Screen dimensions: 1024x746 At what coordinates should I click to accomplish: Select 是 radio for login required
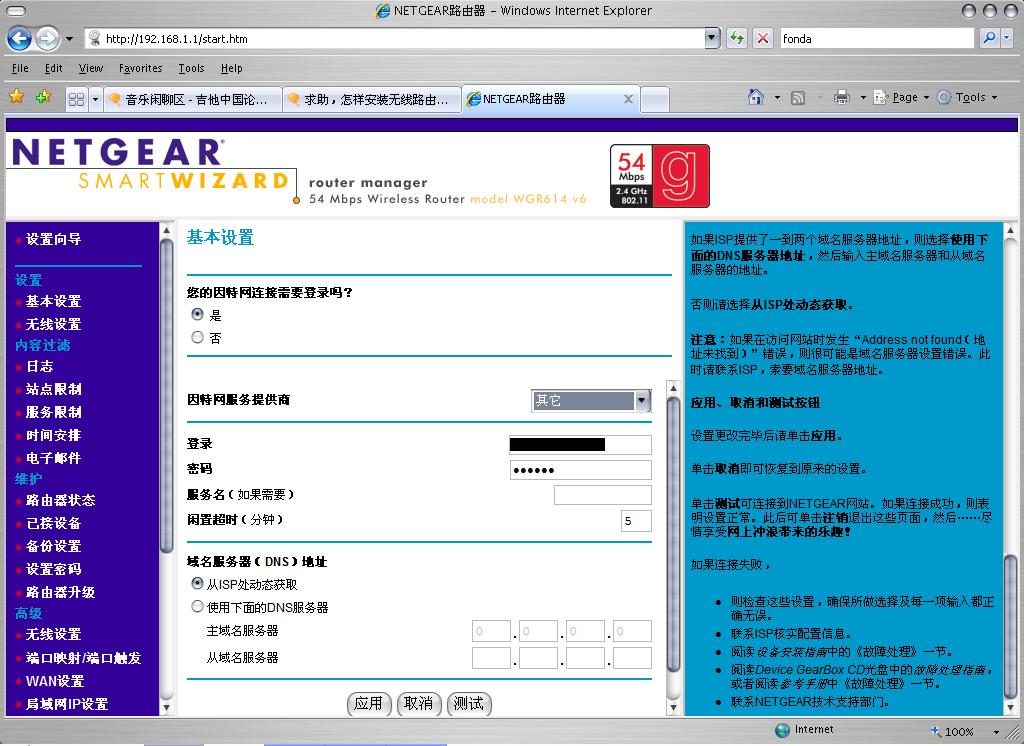(197, 314)
